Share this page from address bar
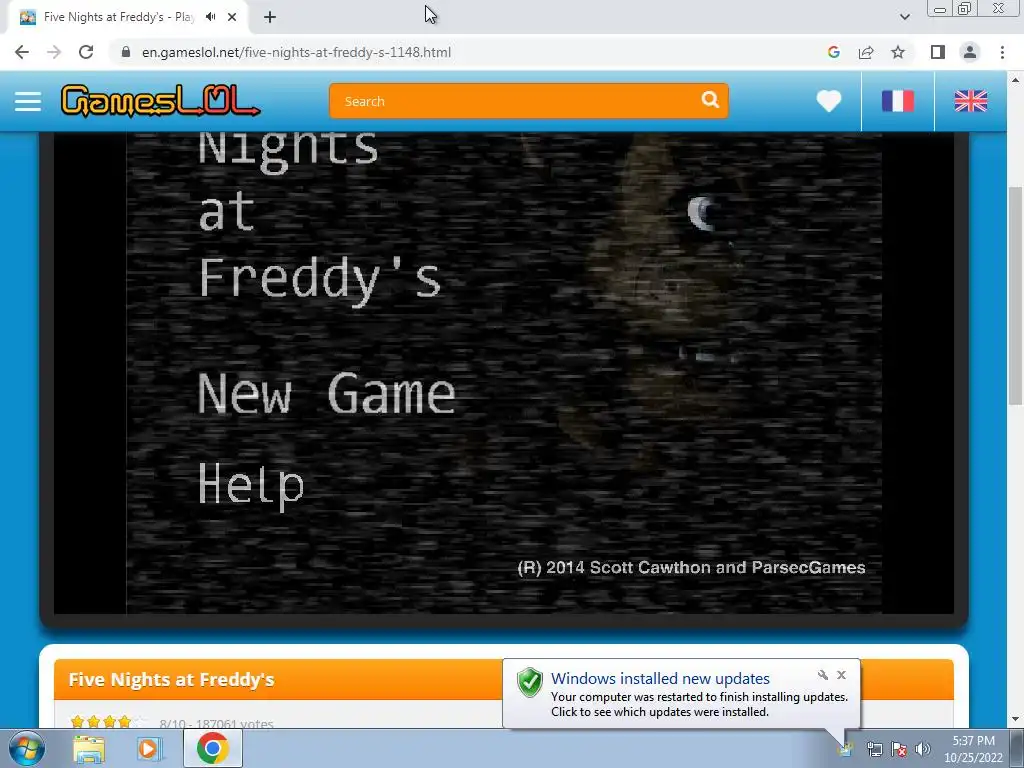 click(x=866, y=52)
